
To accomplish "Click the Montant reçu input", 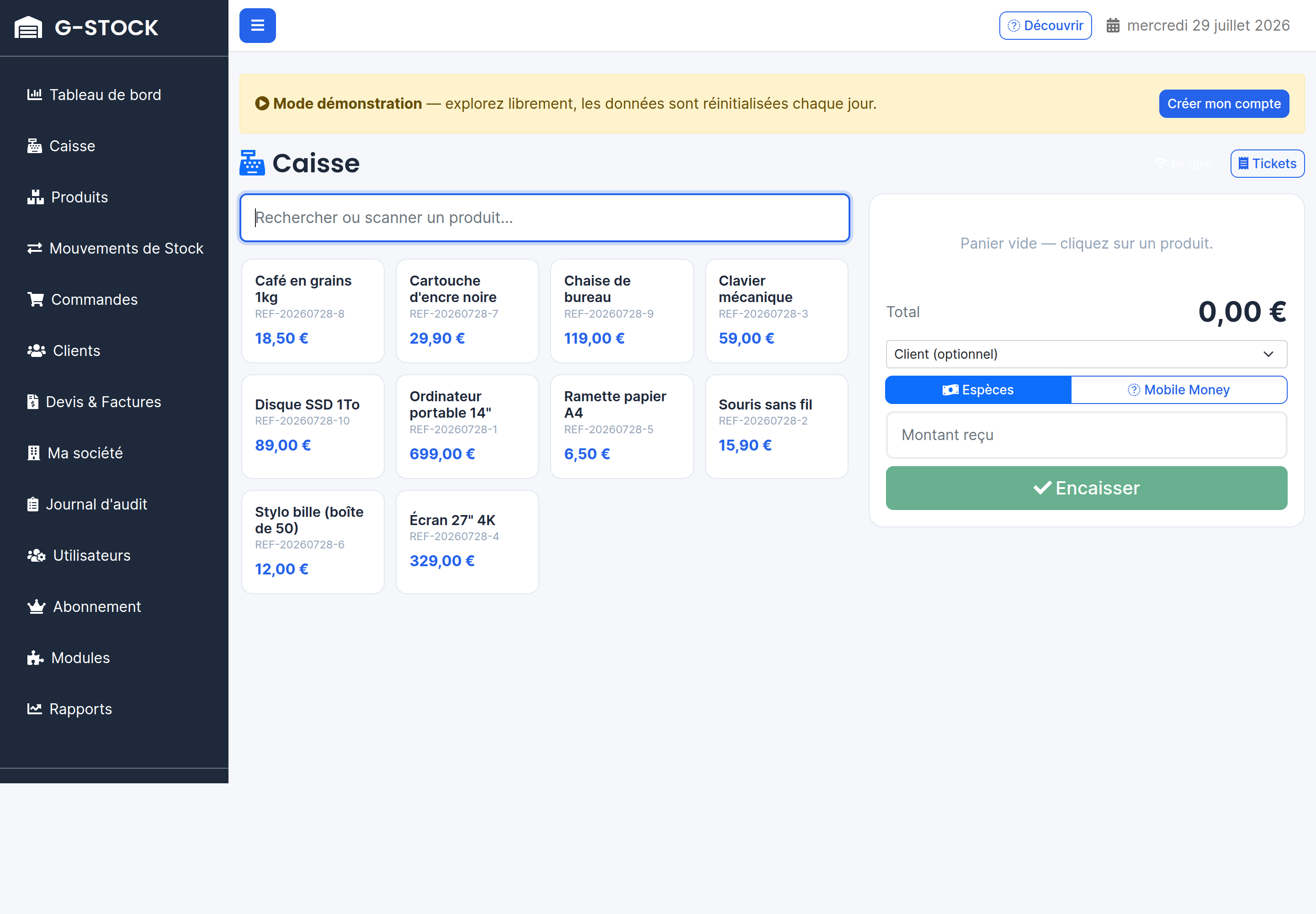I will (x=1086, y=435).
